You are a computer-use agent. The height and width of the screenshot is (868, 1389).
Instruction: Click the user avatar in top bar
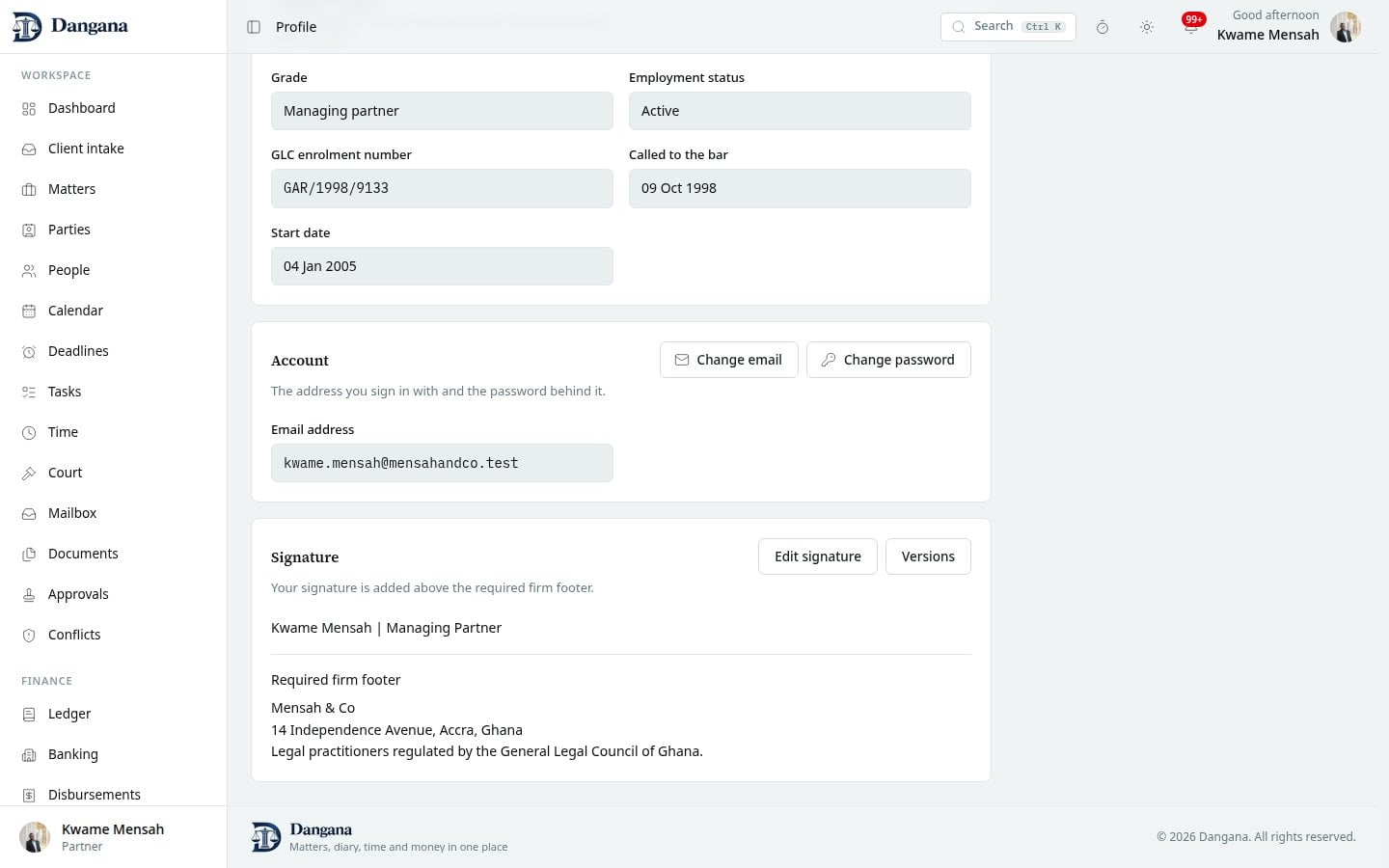[1346, 27]
